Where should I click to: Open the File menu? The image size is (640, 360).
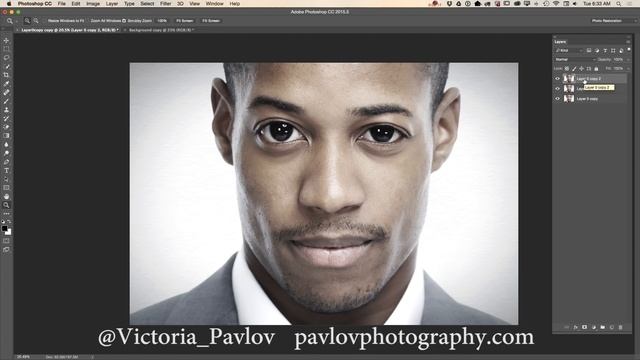pos(62,4)
